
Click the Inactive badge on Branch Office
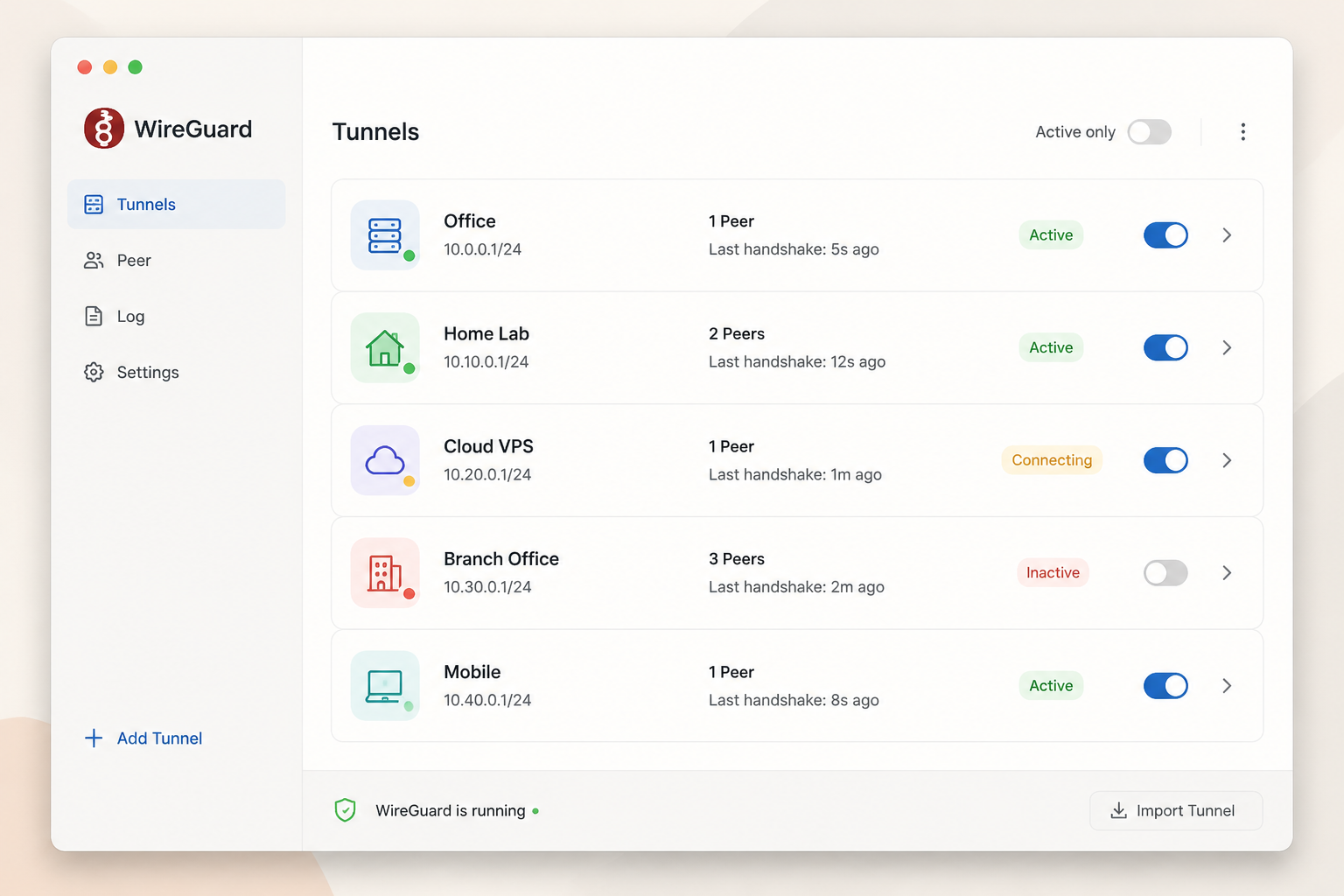pos(1053,573)
